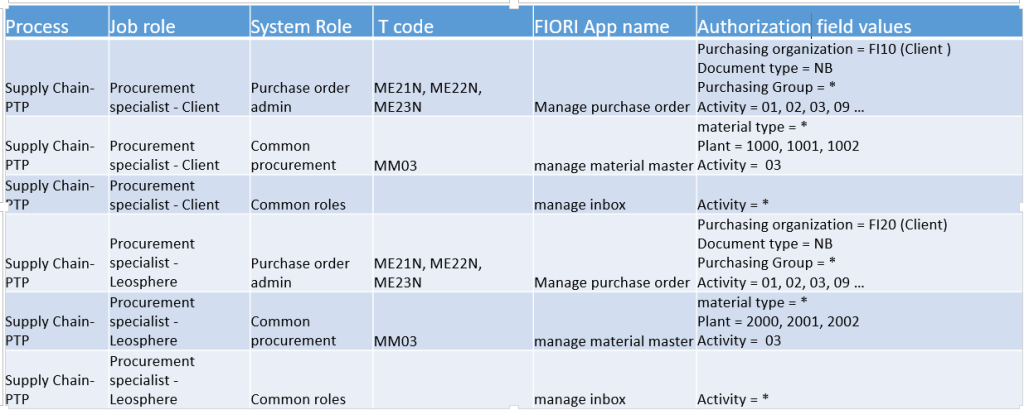Select the last row's manage inbox cell
The image size is (1024, 410).
[580, 400]
